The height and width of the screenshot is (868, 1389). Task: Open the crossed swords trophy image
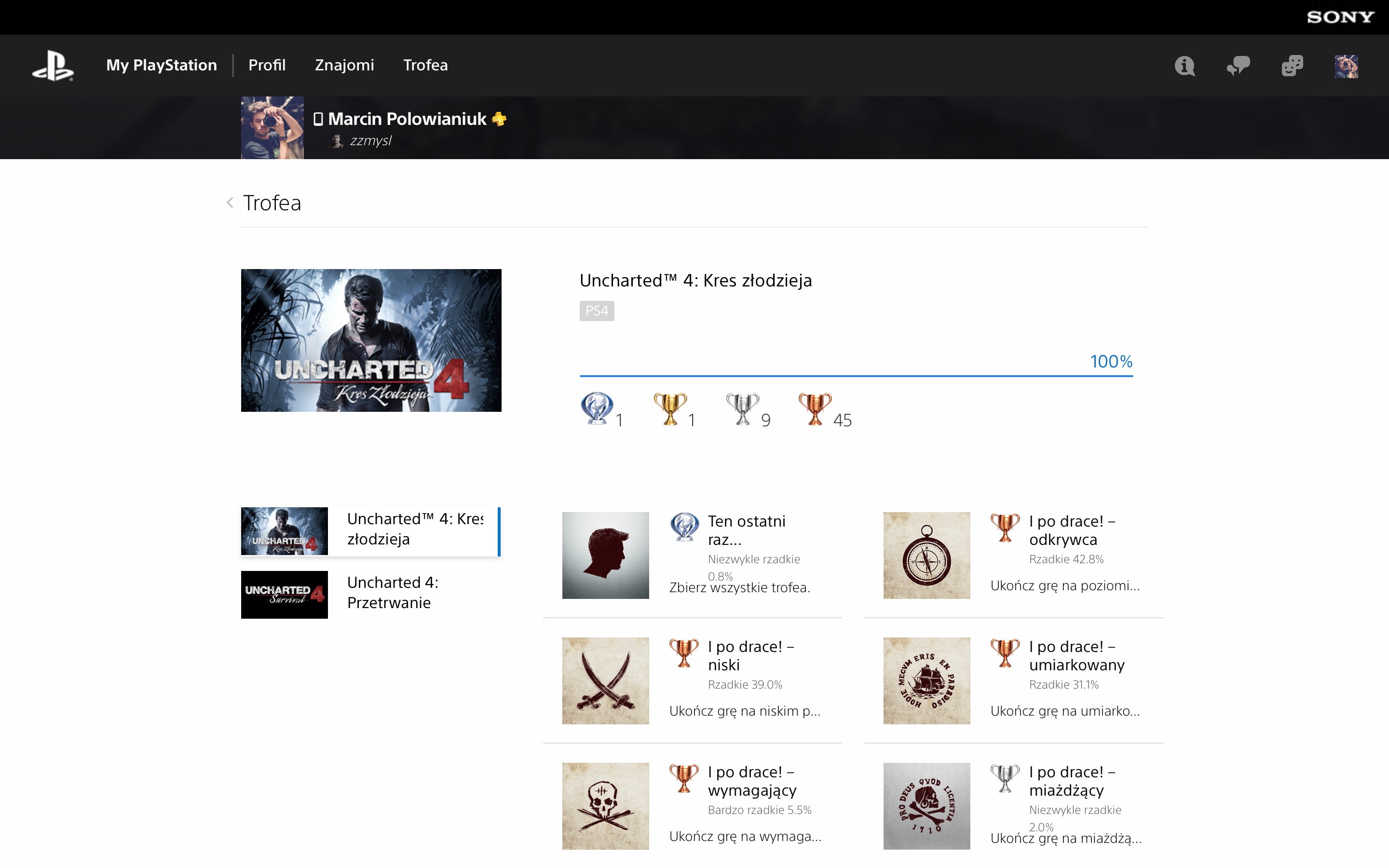(606, 680)
